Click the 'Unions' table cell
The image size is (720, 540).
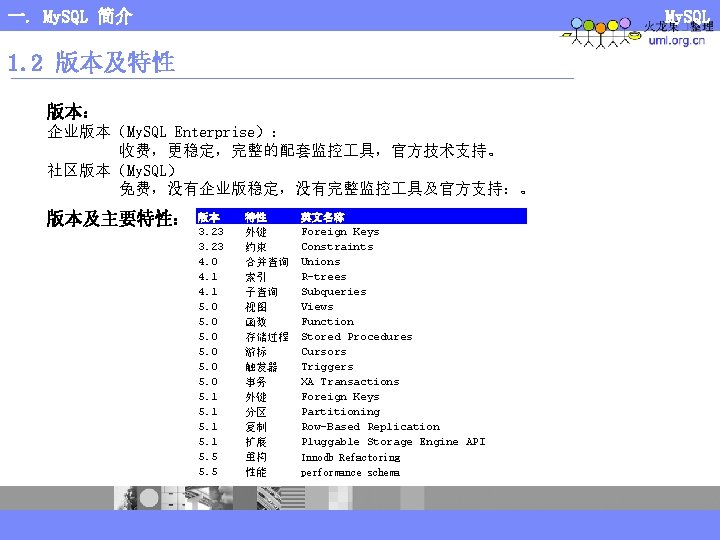pos(321,262)
